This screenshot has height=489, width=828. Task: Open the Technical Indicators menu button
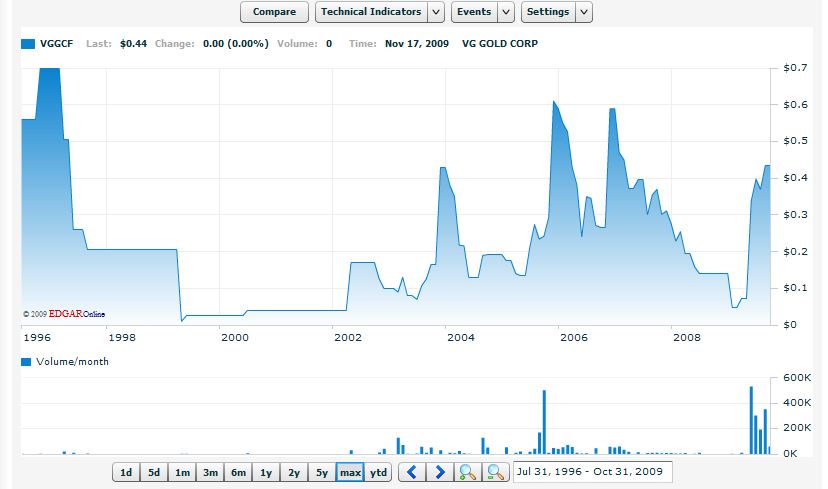click(371, 12)
